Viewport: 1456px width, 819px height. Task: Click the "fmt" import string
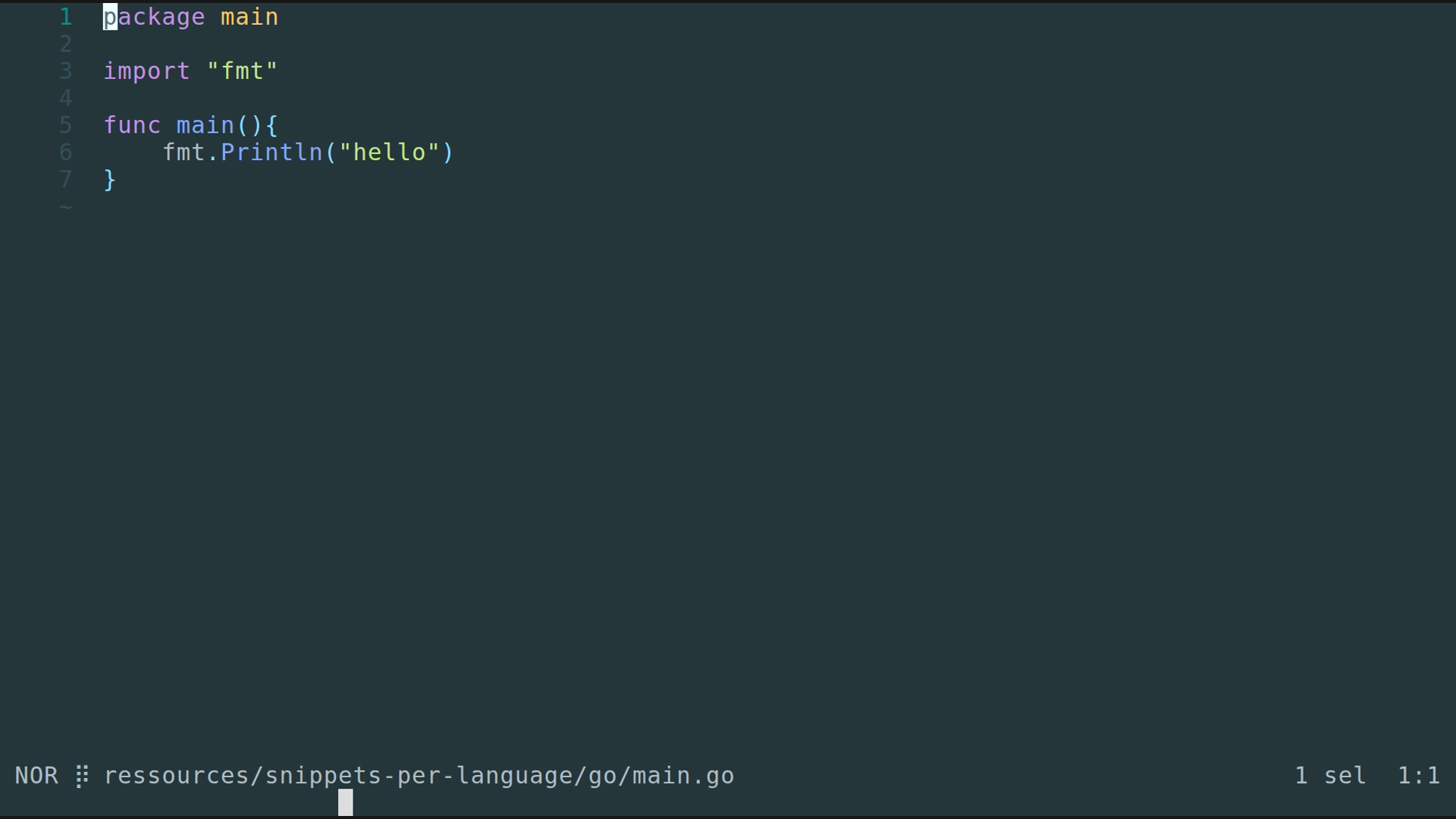(242, 71)
